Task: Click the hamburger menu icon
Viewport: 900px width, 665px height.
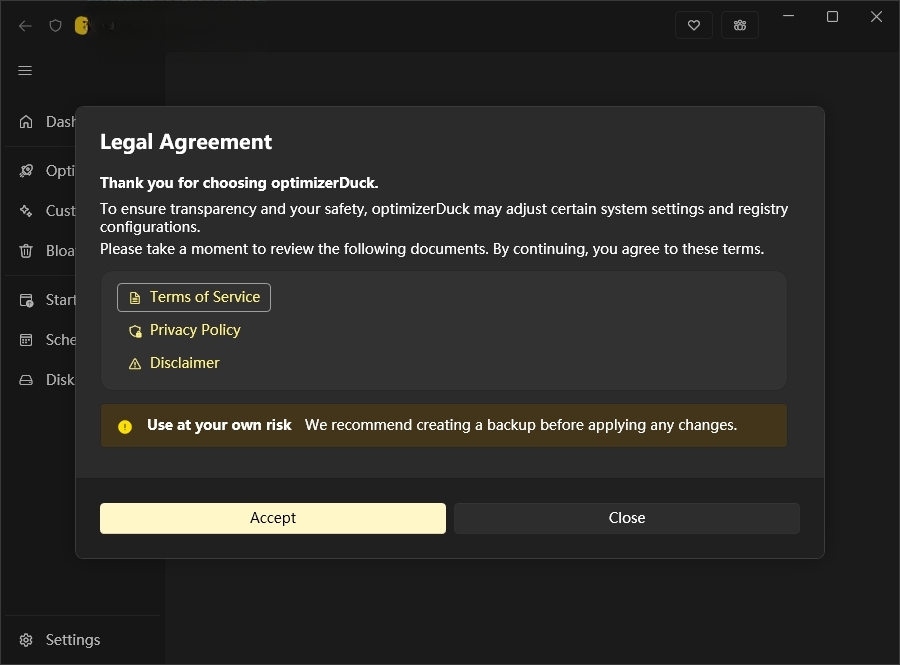Action: pos(25,71)
